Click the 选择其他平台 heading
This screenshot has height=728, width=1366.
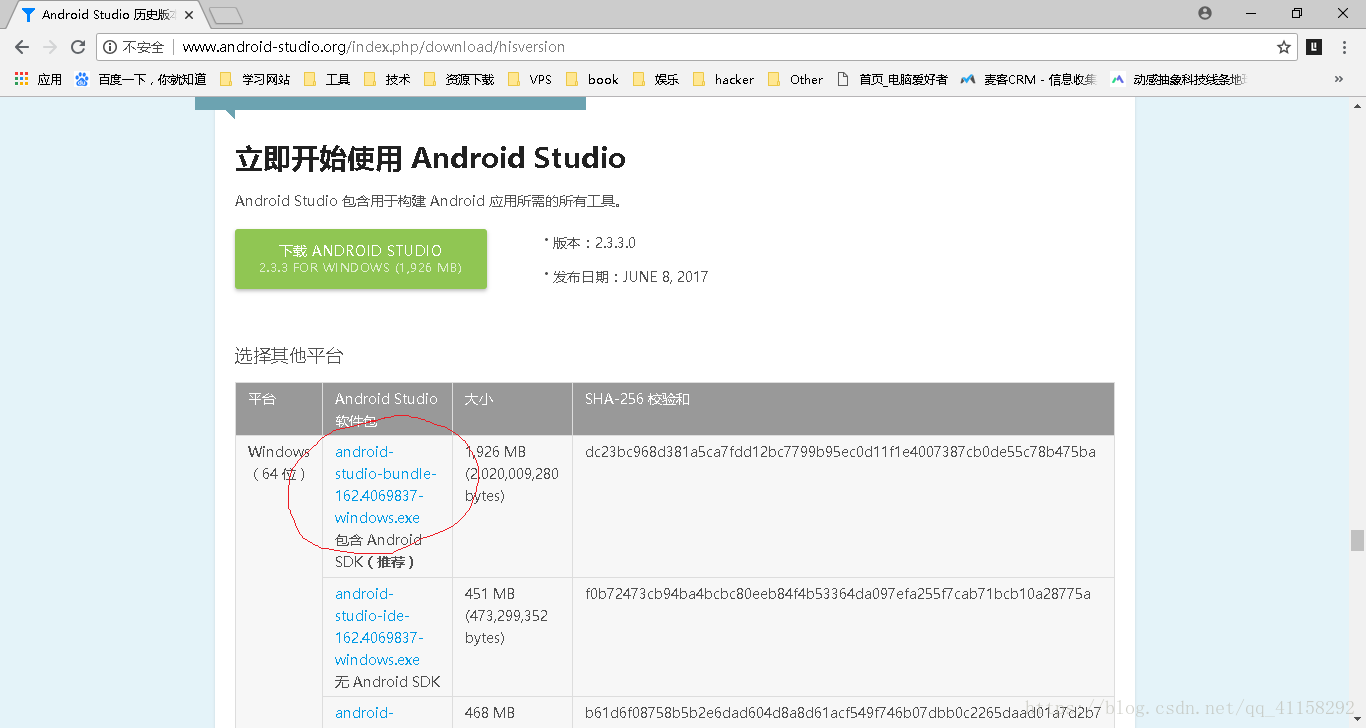(289, 356)
